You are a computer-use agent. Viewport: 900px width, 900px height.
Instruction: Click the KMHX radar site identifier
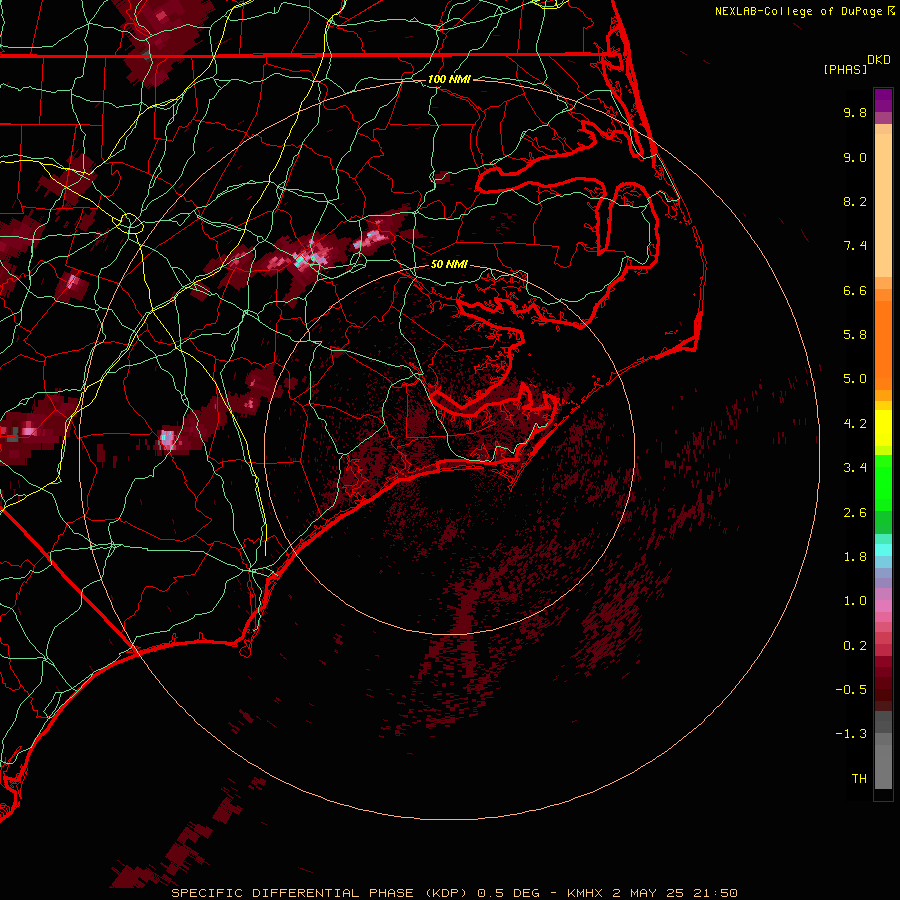coord(585,893)
